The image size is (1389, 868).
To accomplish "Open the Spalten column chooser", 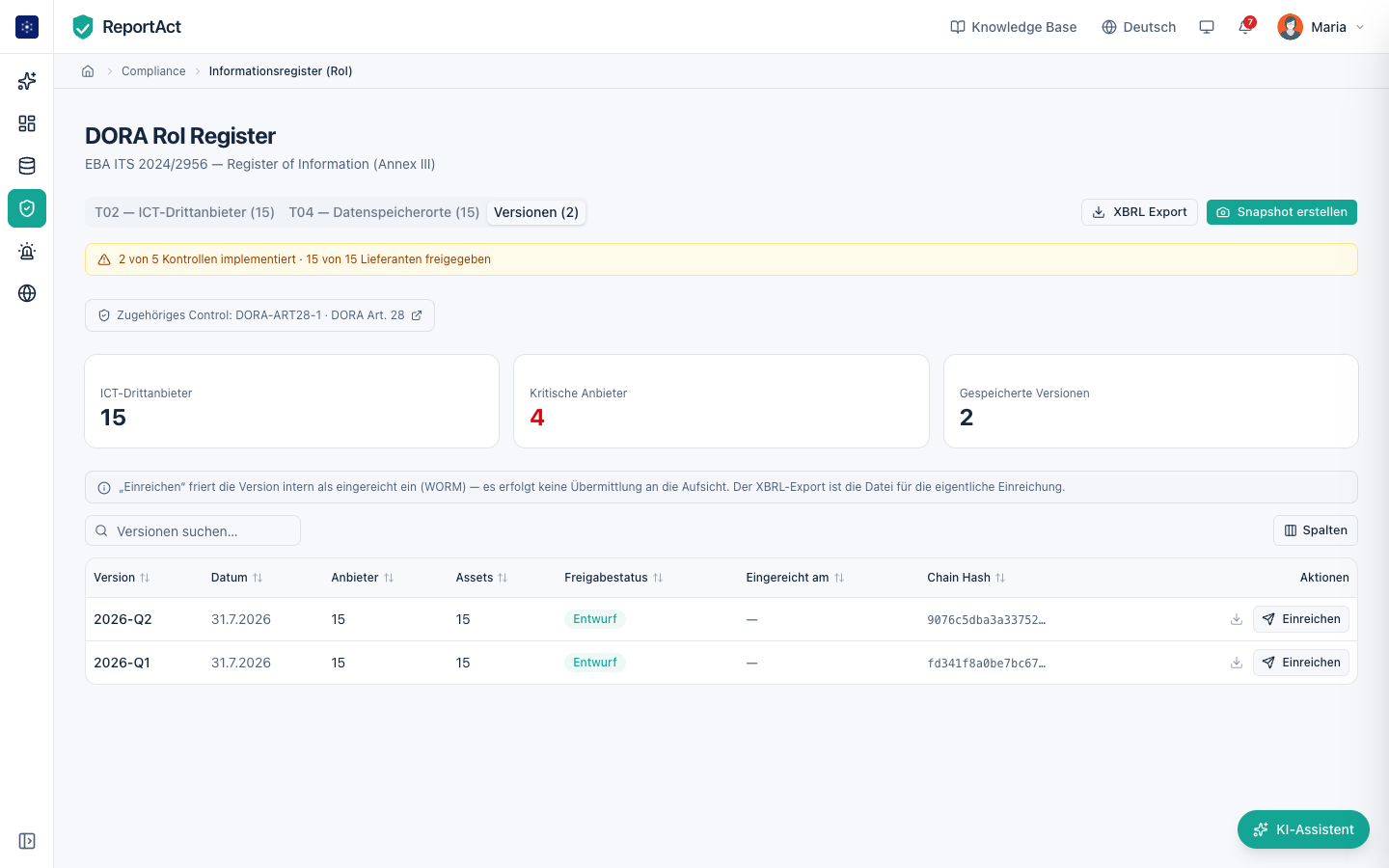I will pos(1316,530).
